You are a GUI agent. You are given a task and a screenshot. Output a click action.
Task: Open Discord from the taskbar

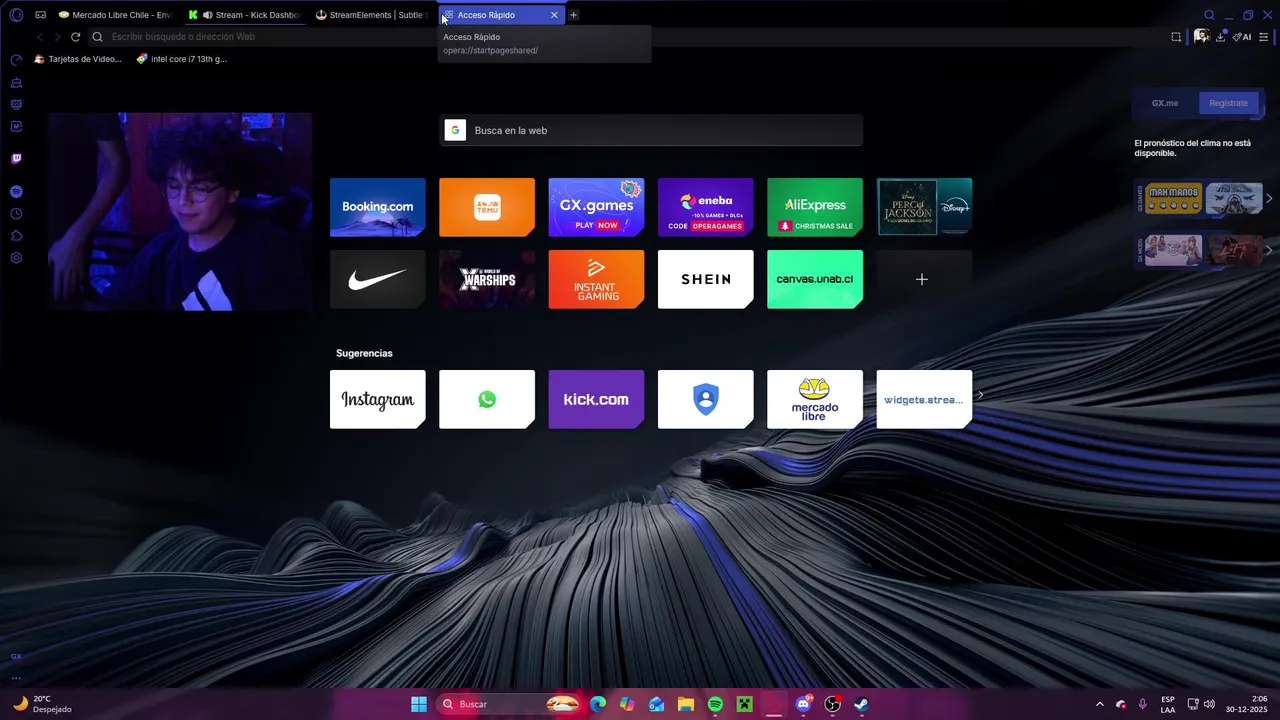pyautogui.click(x=803, y=704)
